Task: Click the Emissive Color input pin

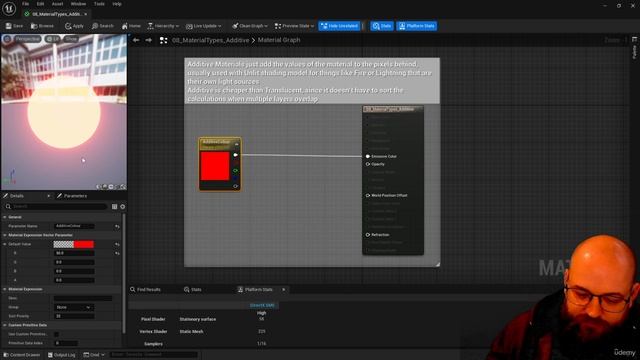Action: click(x=368, y=156)
